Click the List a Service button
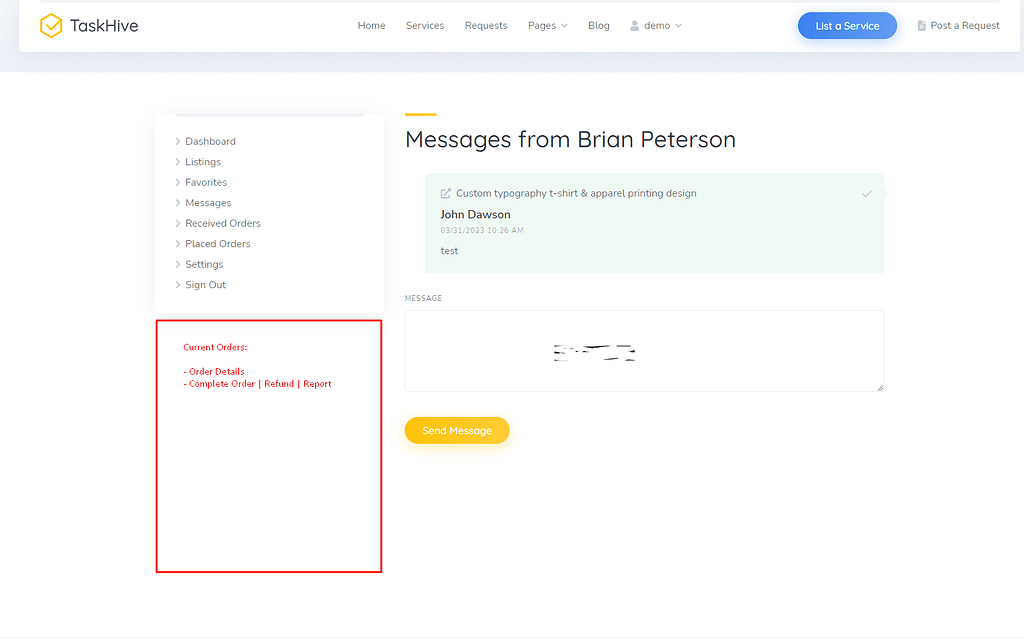This screenshot has width=1024, height=641. (x=847, y=25)
